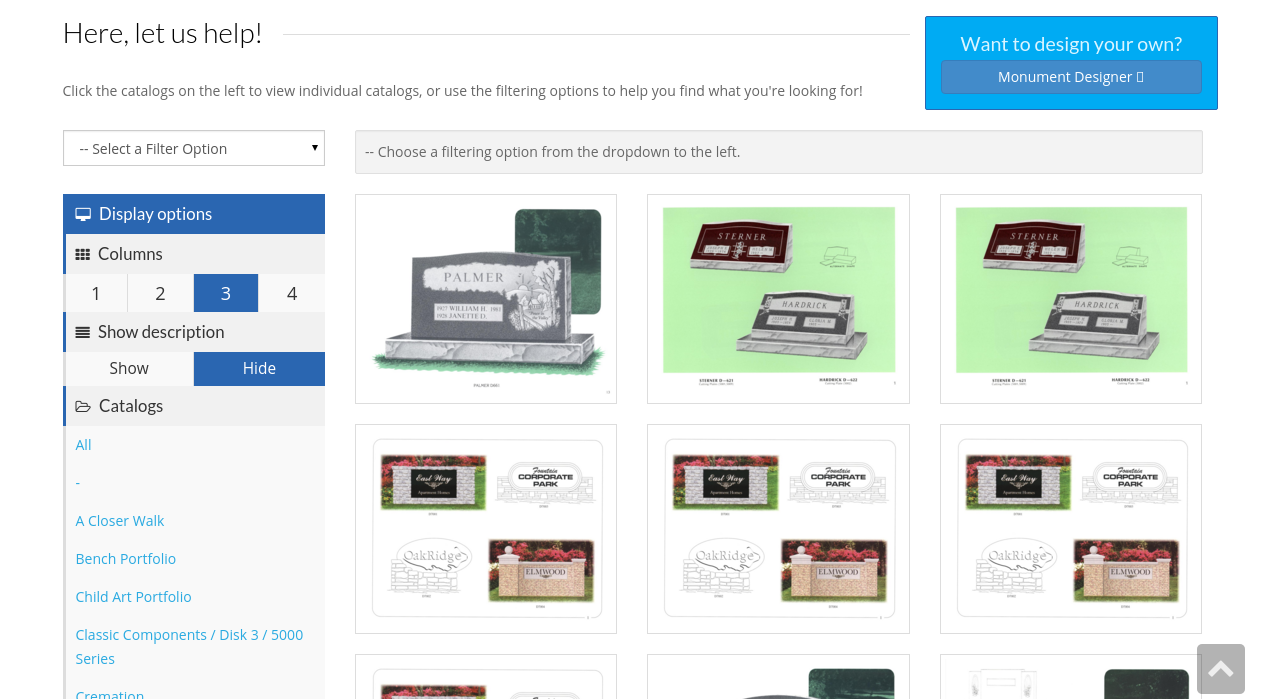
Task: Open the right East Way signs thumbnail
Action: 1071,529
